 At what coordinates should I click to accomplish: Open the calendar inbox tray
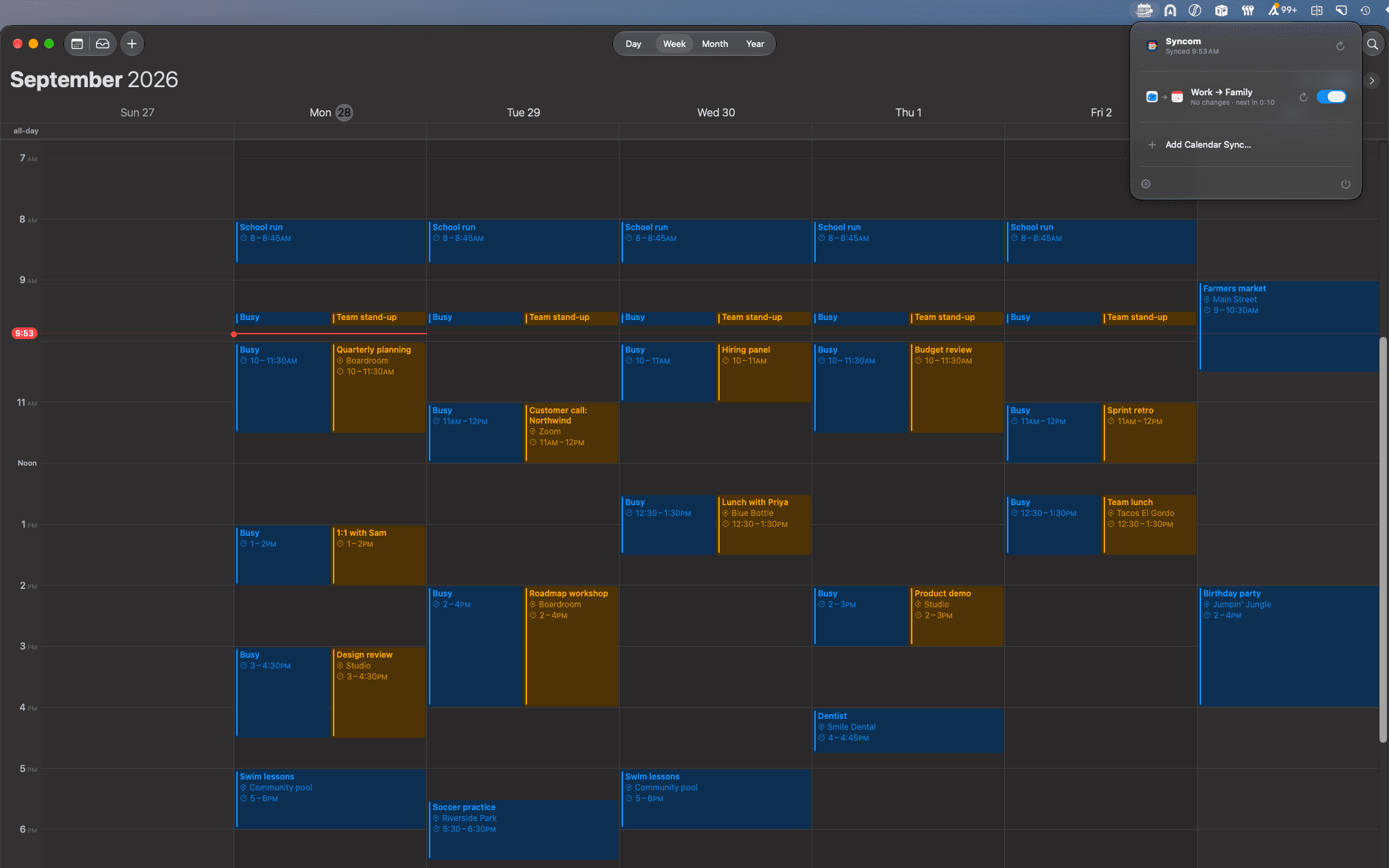[x=103, y=44]
